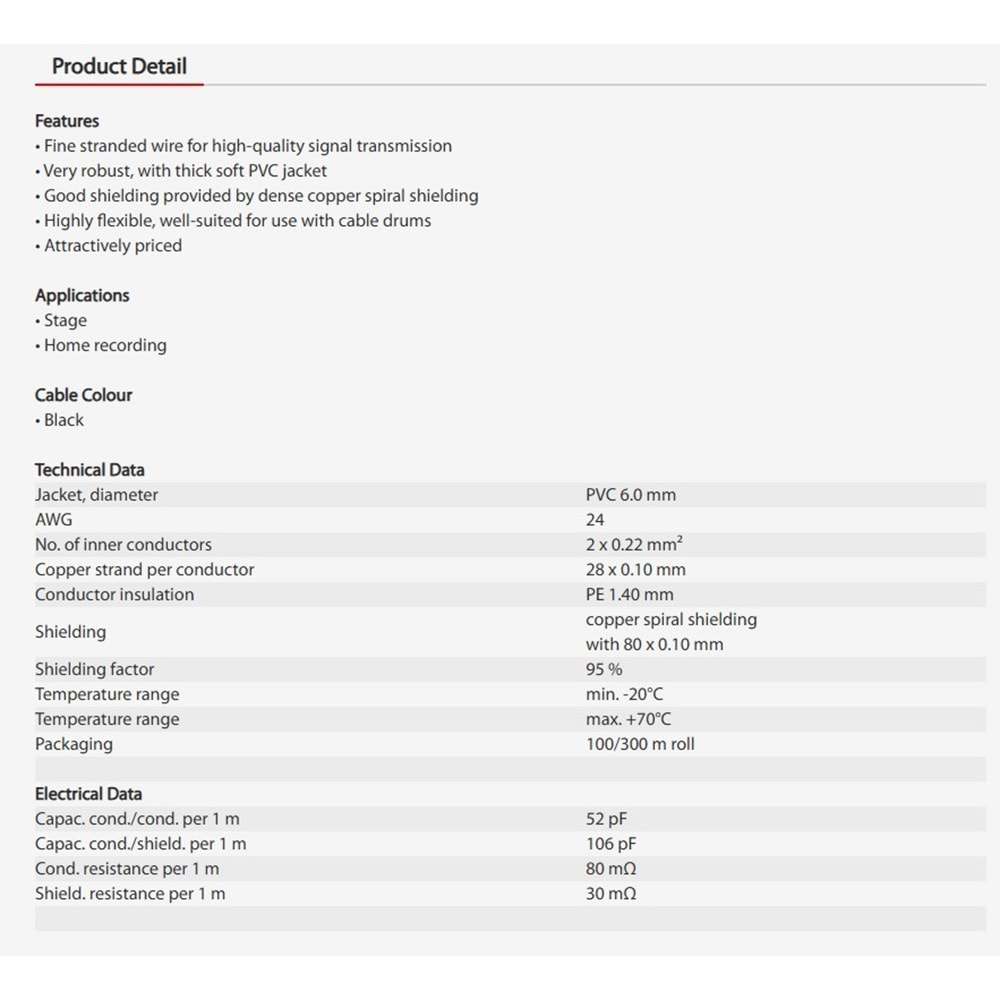The image size is (1000, 1000).
Task: Click the "Shield. resistance per 1 m" label
Action: (130, 894)
